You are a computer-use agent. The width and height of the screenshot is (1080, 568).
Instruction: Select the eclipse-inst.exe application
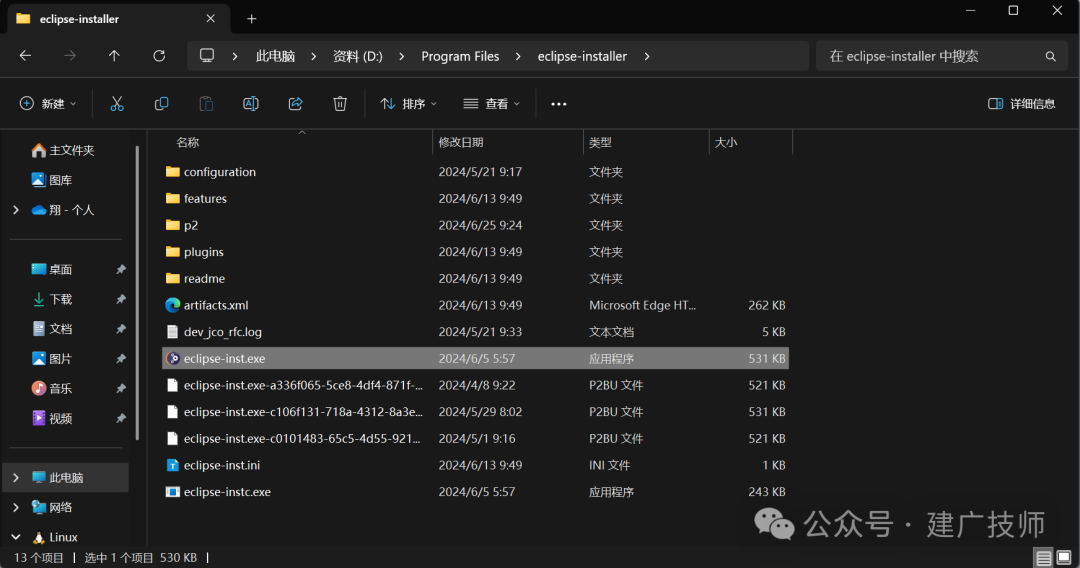[475, 358]
